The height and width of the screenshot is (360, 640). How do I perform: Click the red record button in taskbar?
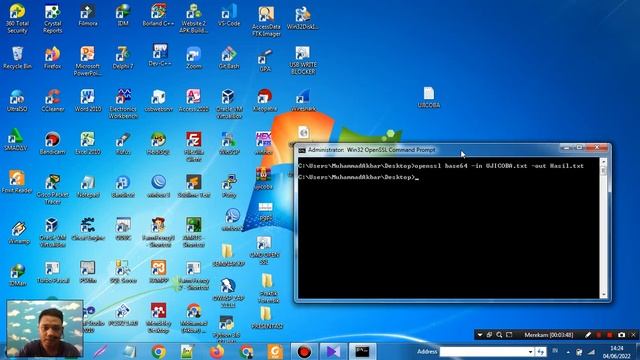coord(304,351)
